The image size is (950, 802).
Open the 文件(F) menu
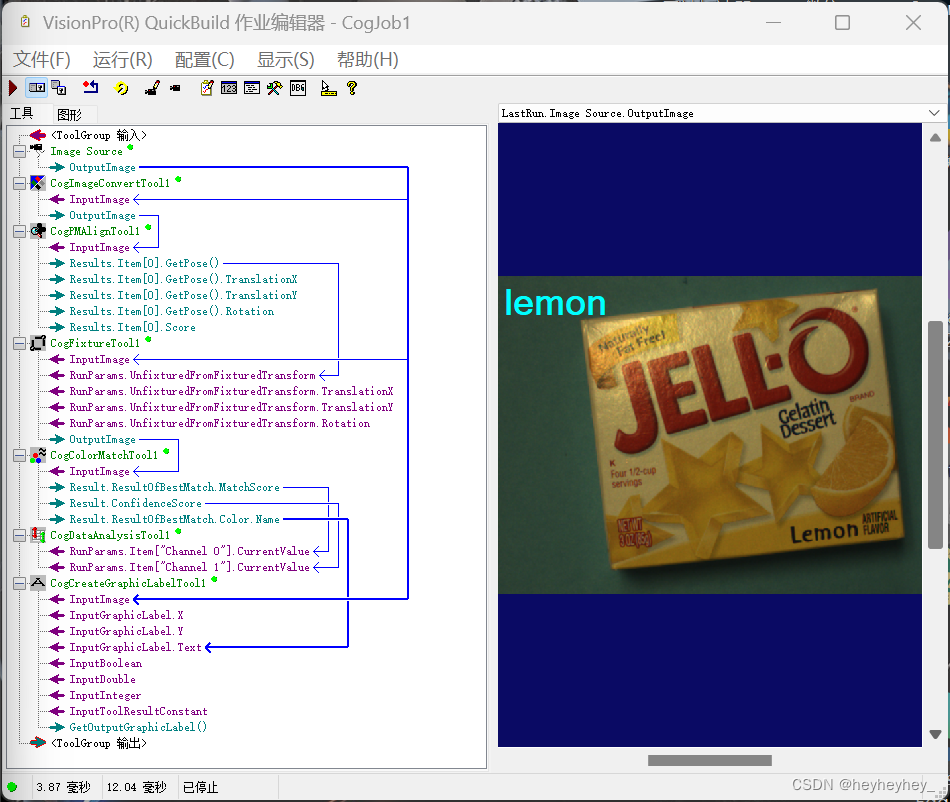pyautogui.click(x=42, y=60)
